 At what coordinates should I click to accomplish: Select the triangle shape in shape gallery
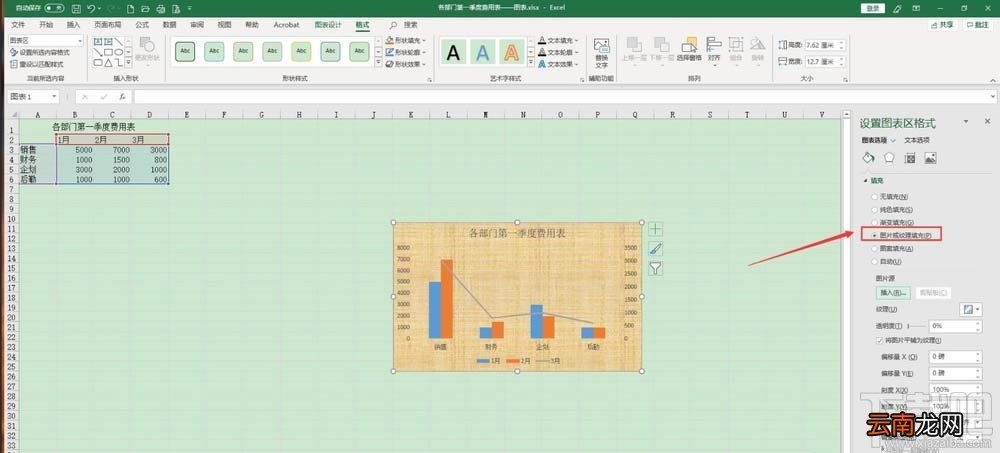point(108,63)
